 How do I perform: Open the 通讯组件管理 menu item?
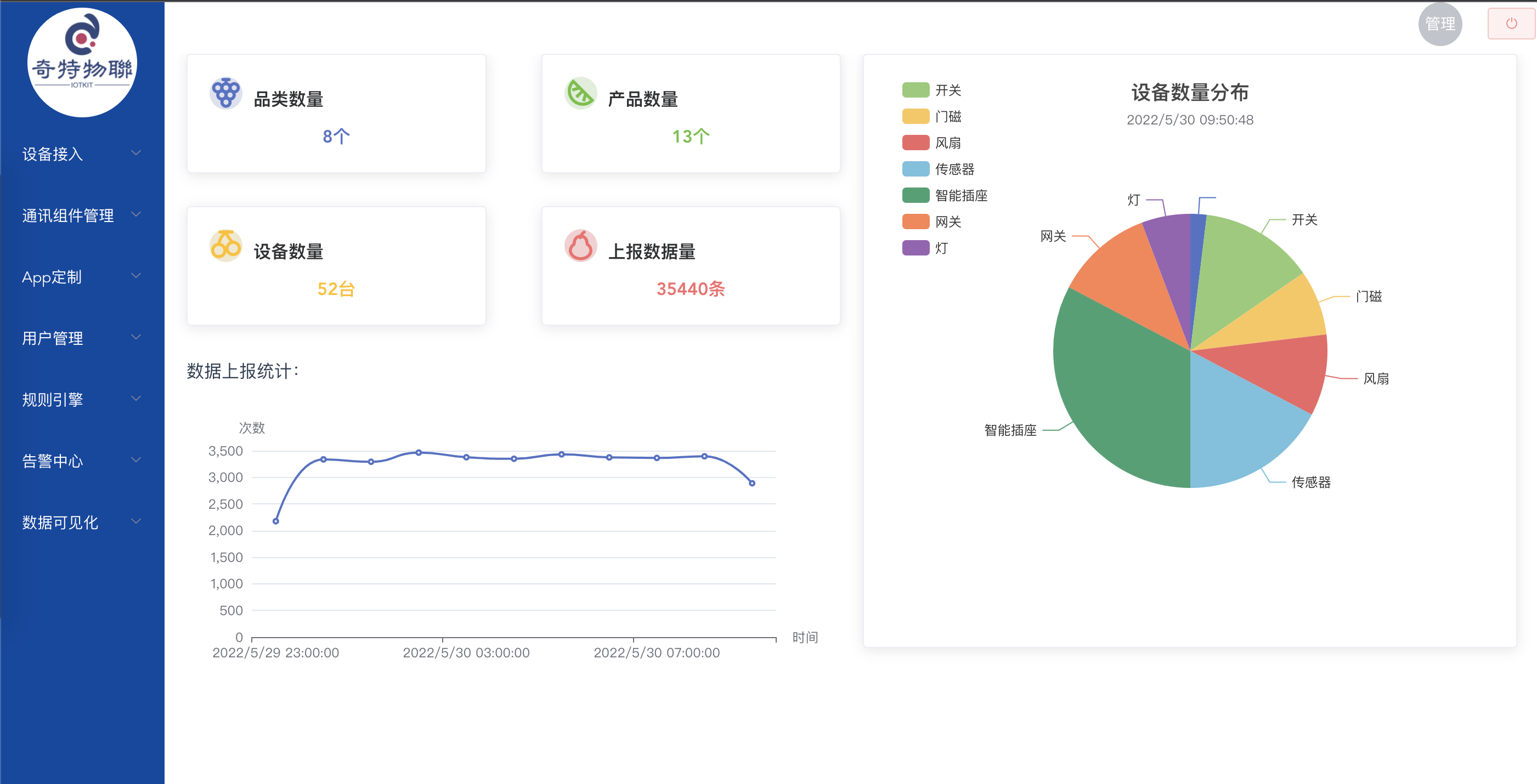[x=68, y=215]
